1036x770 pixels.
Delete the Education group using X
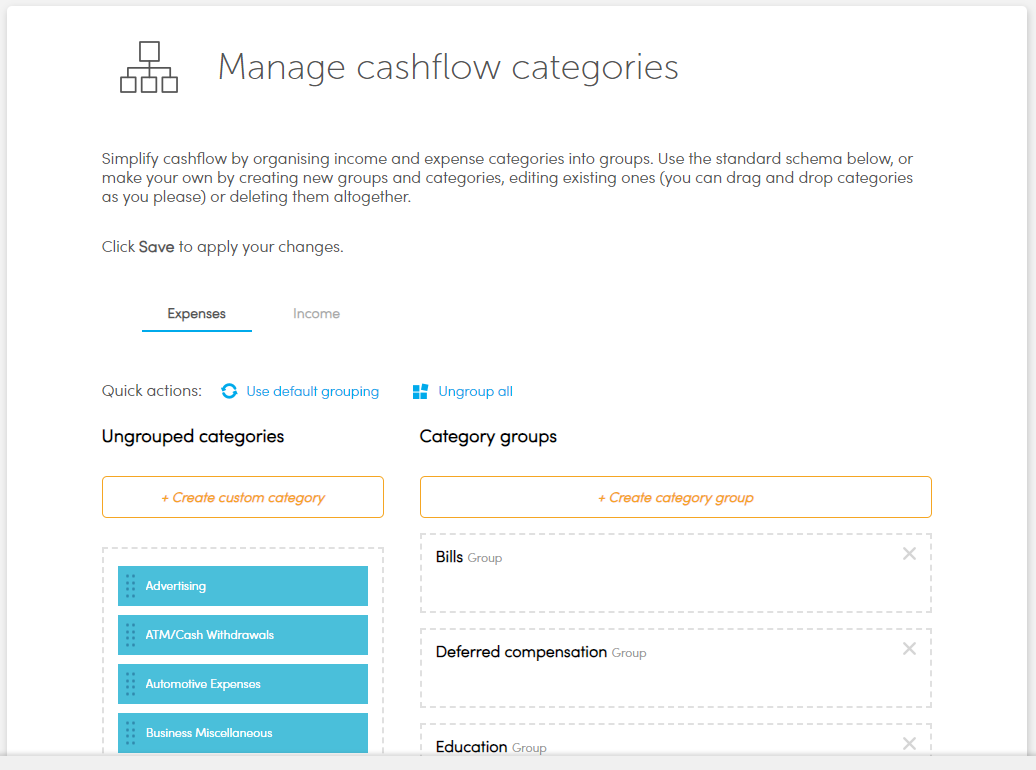909,744
